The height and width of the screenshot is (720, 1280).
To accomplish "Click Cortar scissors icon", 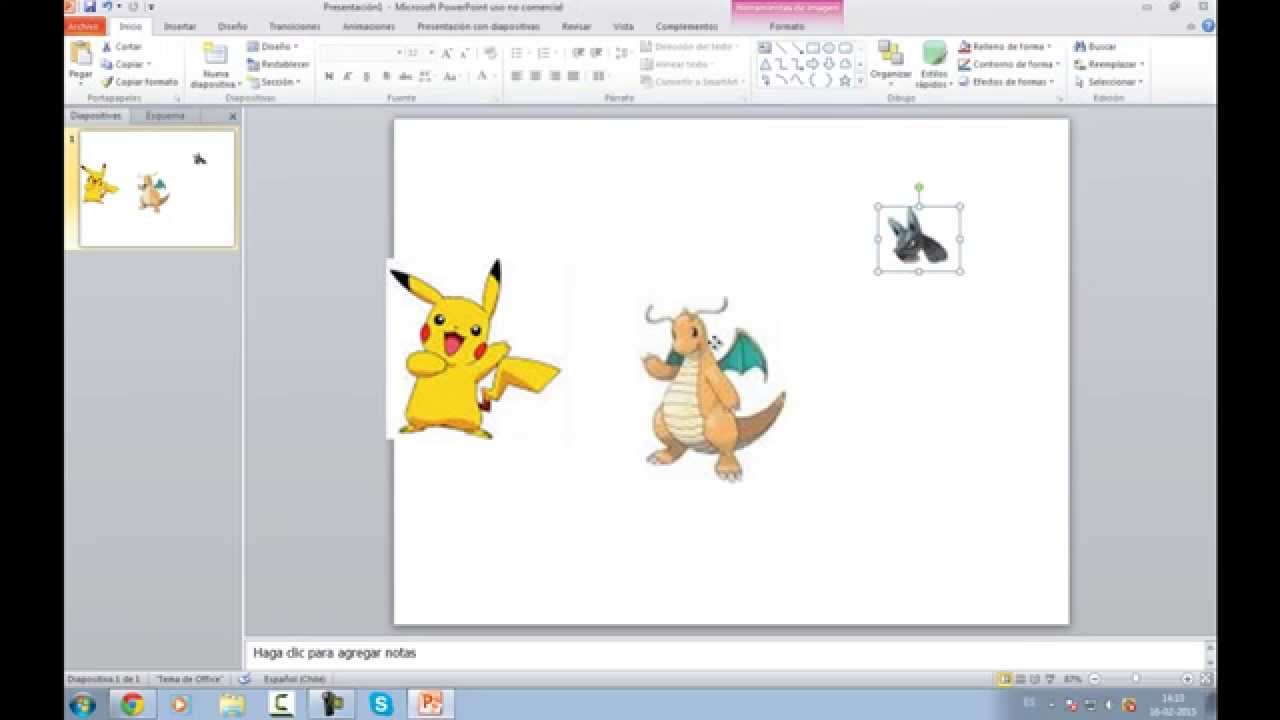I will (x=107, y=47).
